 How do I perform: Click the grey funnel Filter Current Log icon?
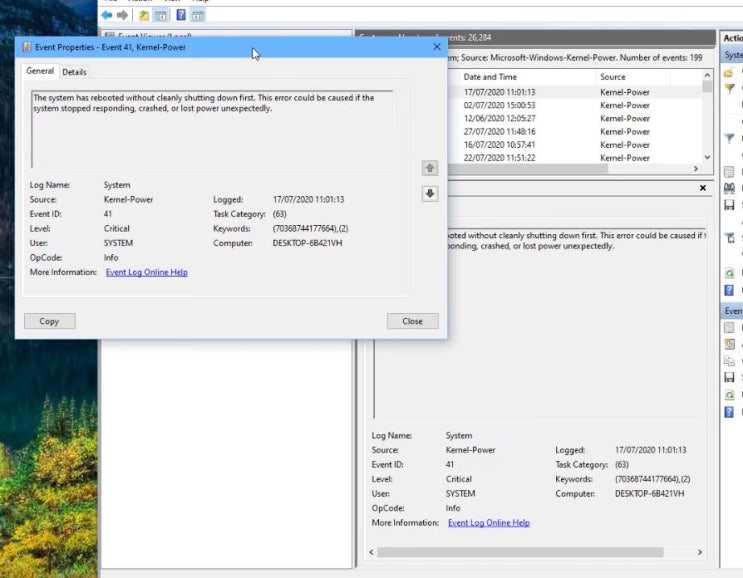click(x=730, y=138)
